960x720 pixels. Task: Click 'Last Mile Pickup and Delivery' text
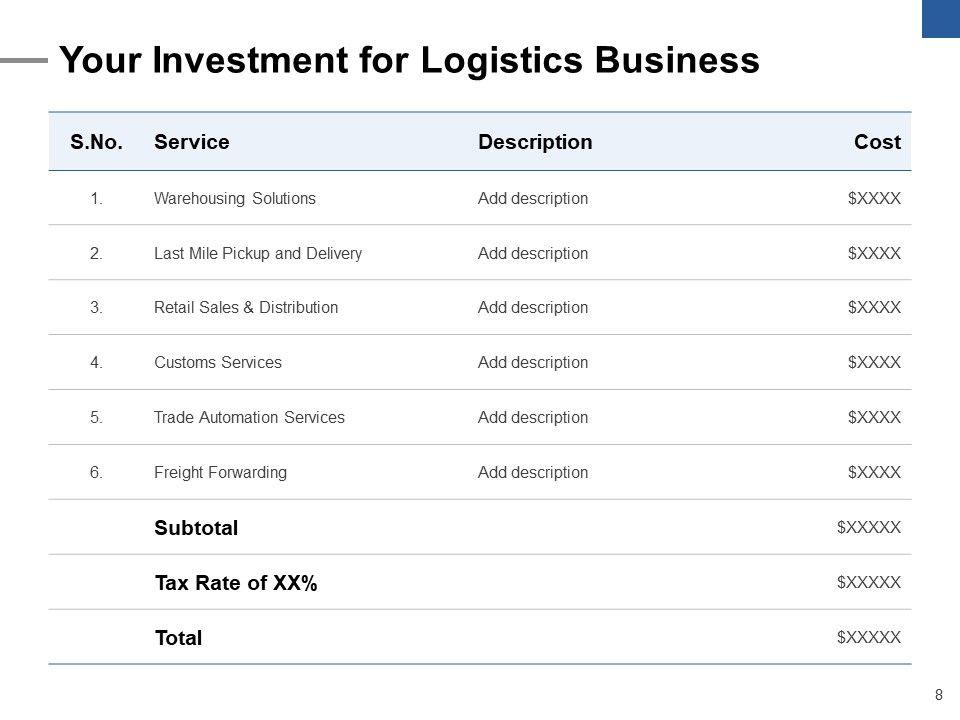(x=258, y=253)
